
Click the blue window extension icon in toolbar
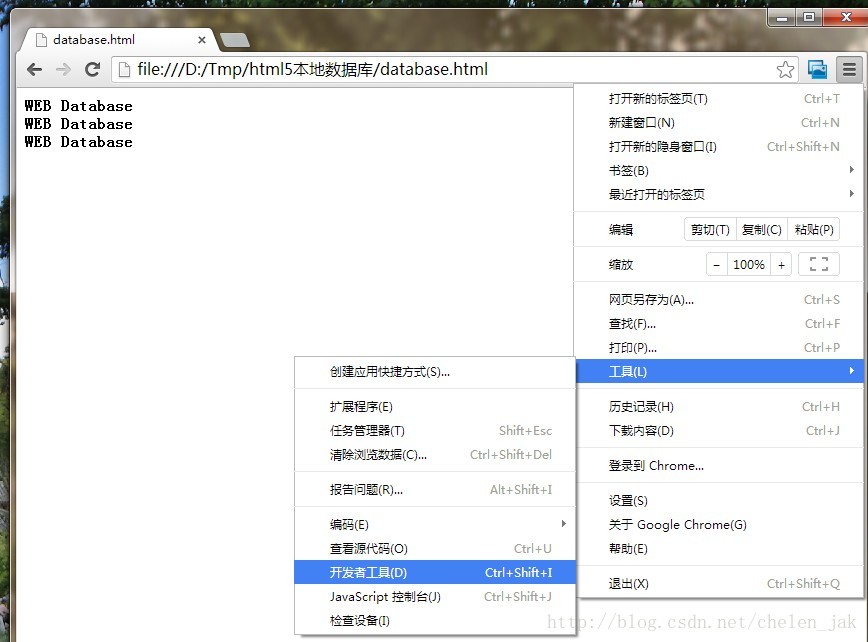tap(817, 70)
